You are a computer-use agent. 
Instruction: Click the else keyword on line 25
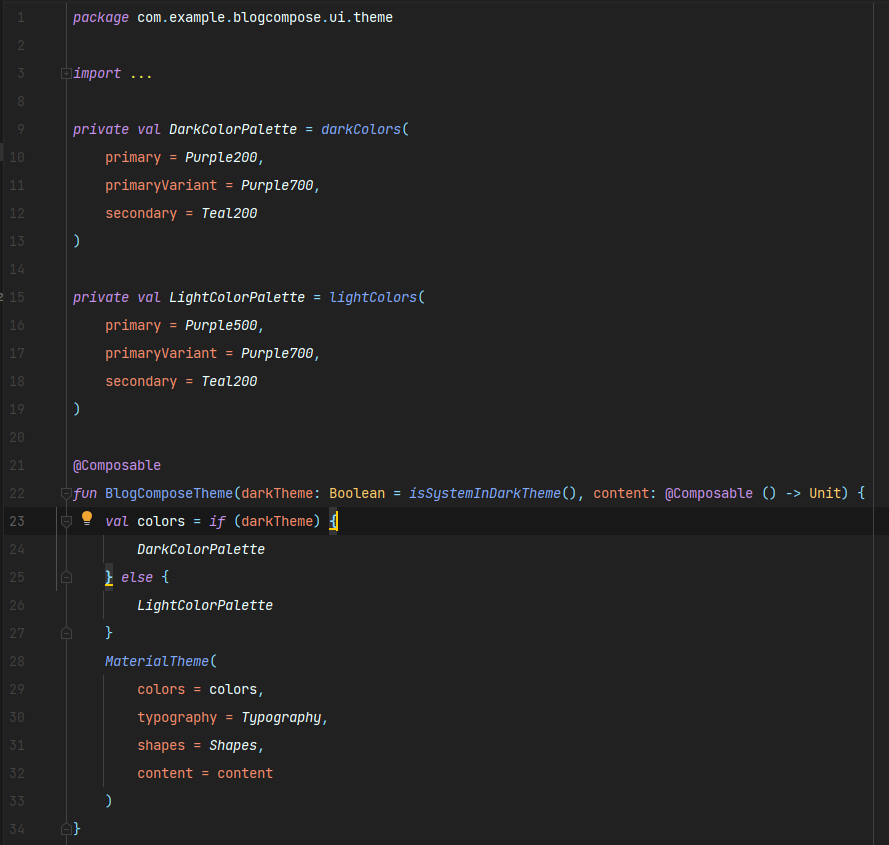coord(137,577)
